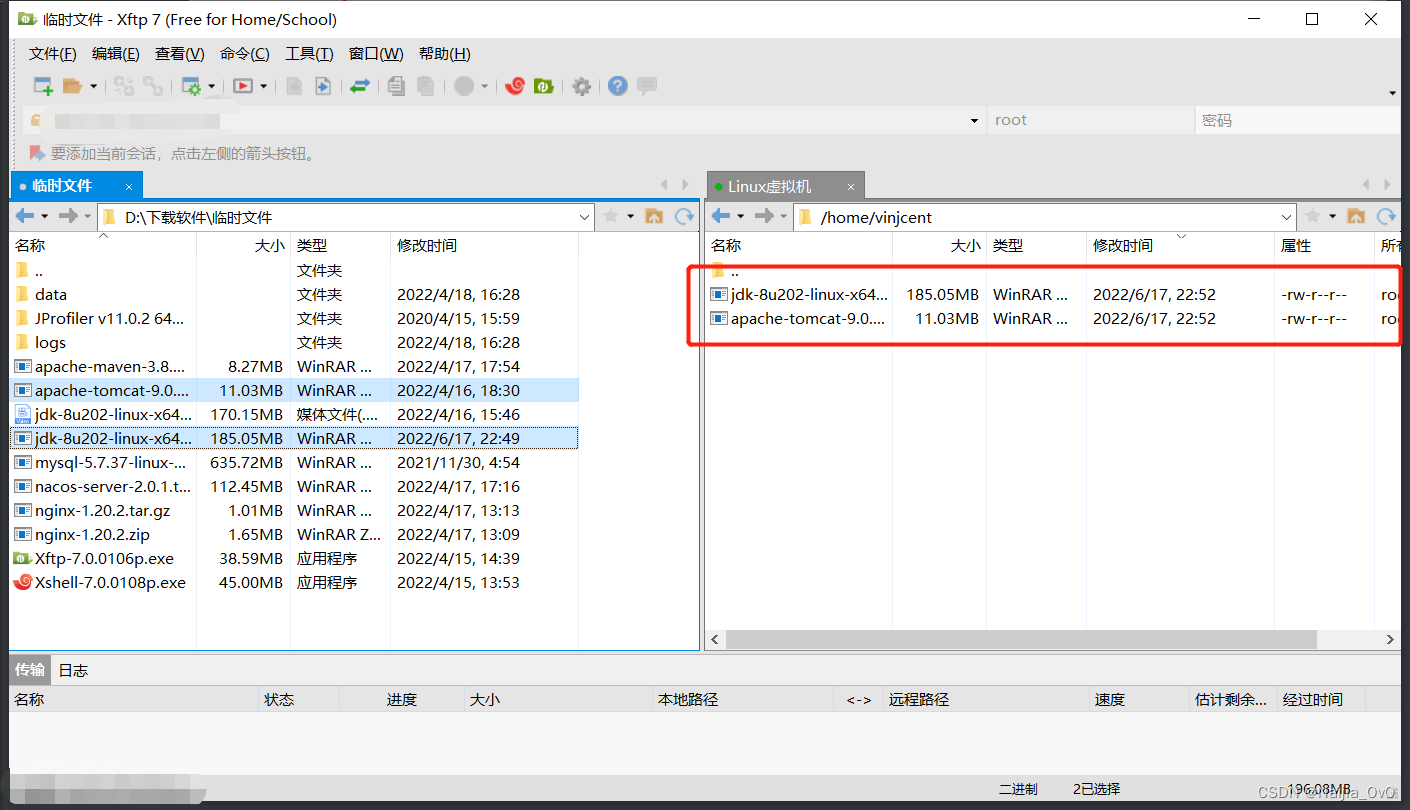Click the speech bubble feedback icon
The image size is (1410, 810).
pos(647,86)
